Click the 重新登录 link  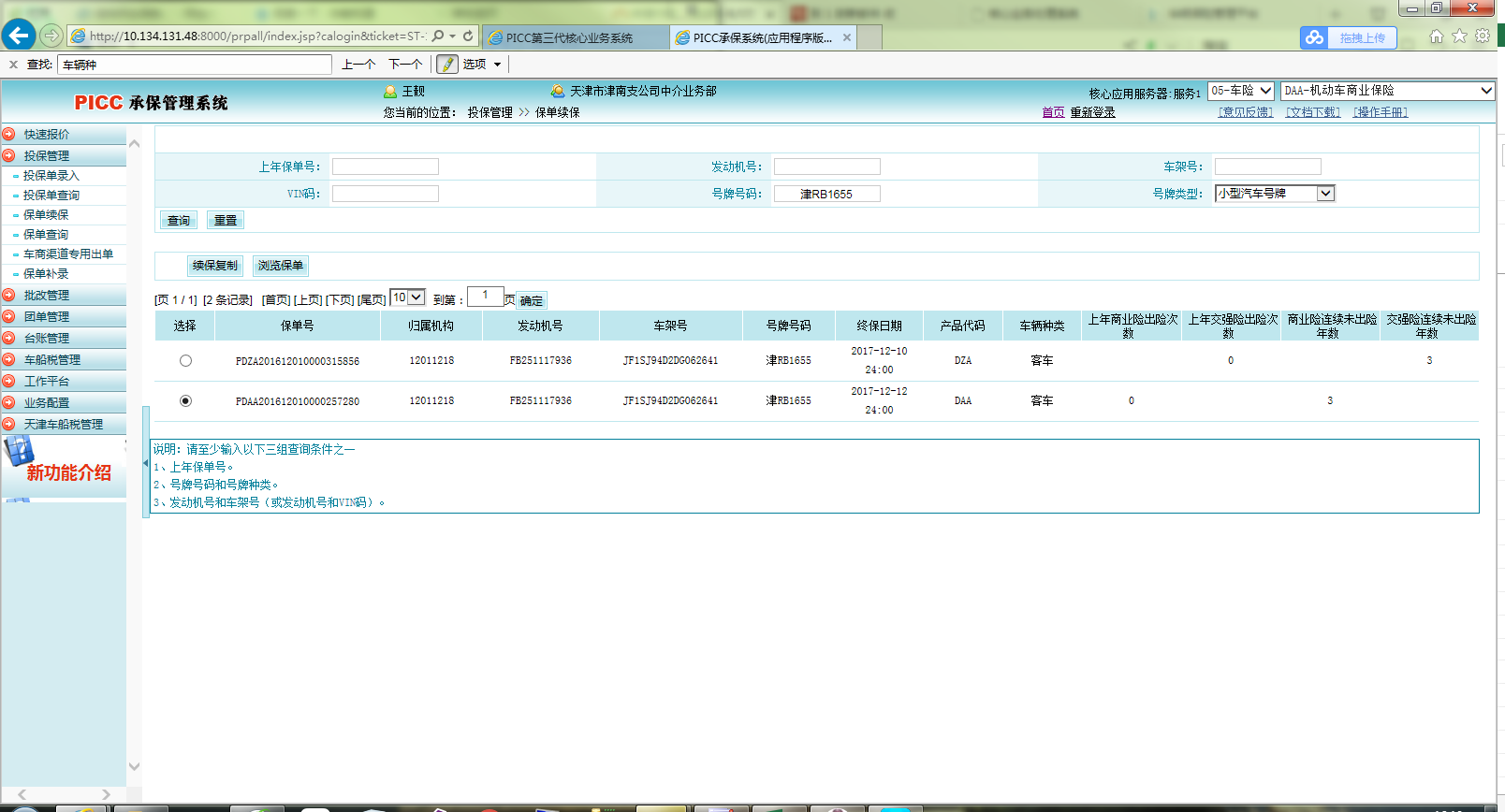click(x=1092, y=112)
